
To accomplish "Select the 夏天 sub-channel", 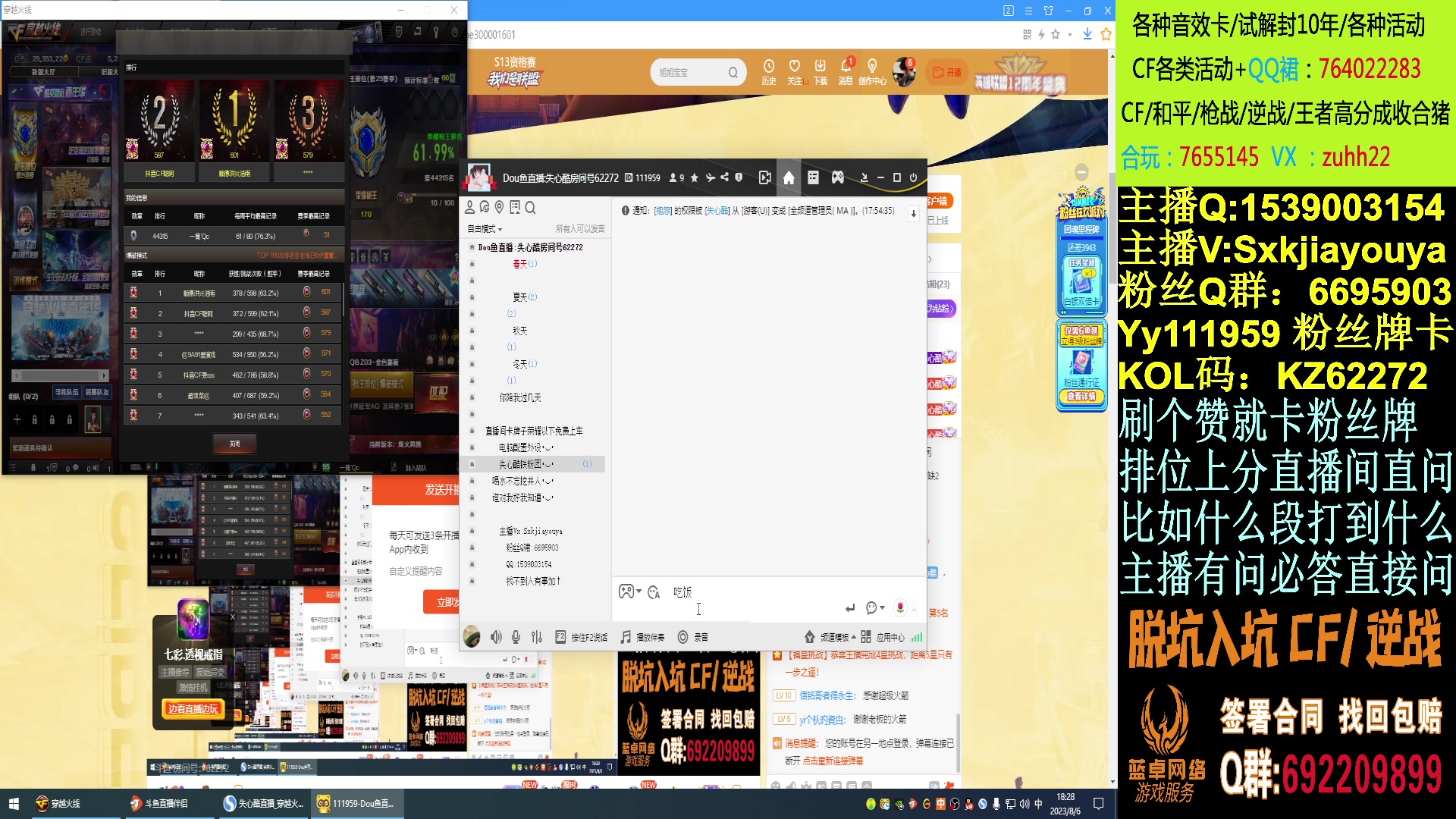I will point(524,297).
